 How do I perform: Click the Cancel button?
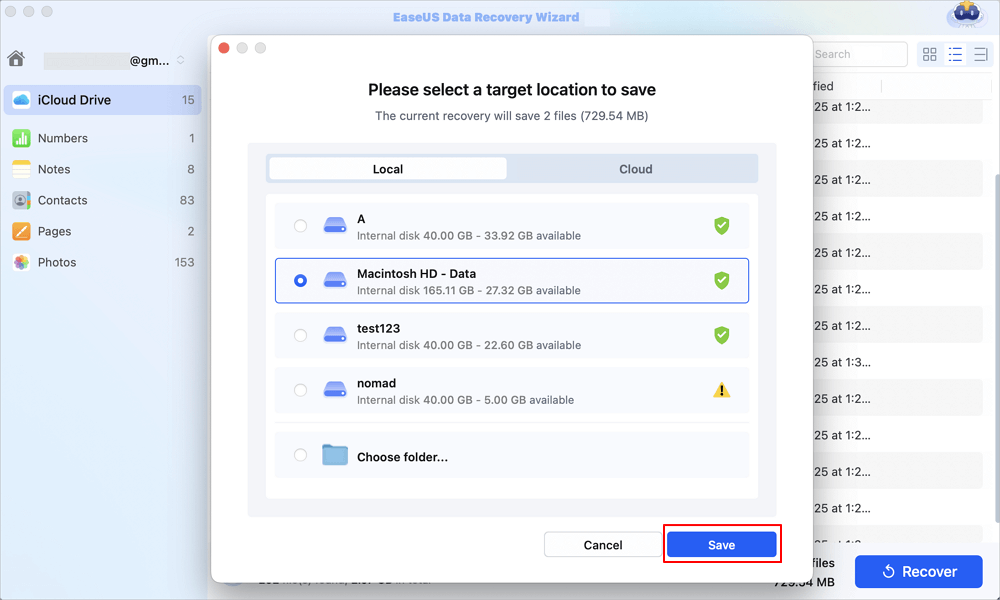click(x=603, y=545)
